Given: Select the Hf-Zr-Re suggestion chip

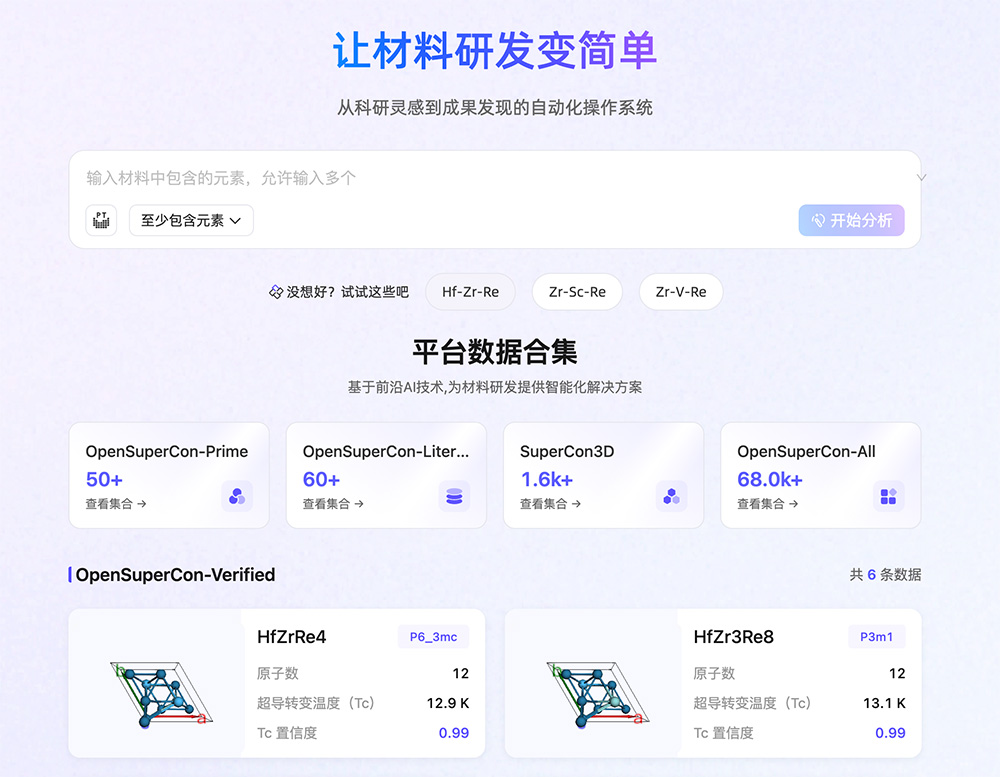Looking at the screenshot, I should pyautogui.click(x=471, y=292).
